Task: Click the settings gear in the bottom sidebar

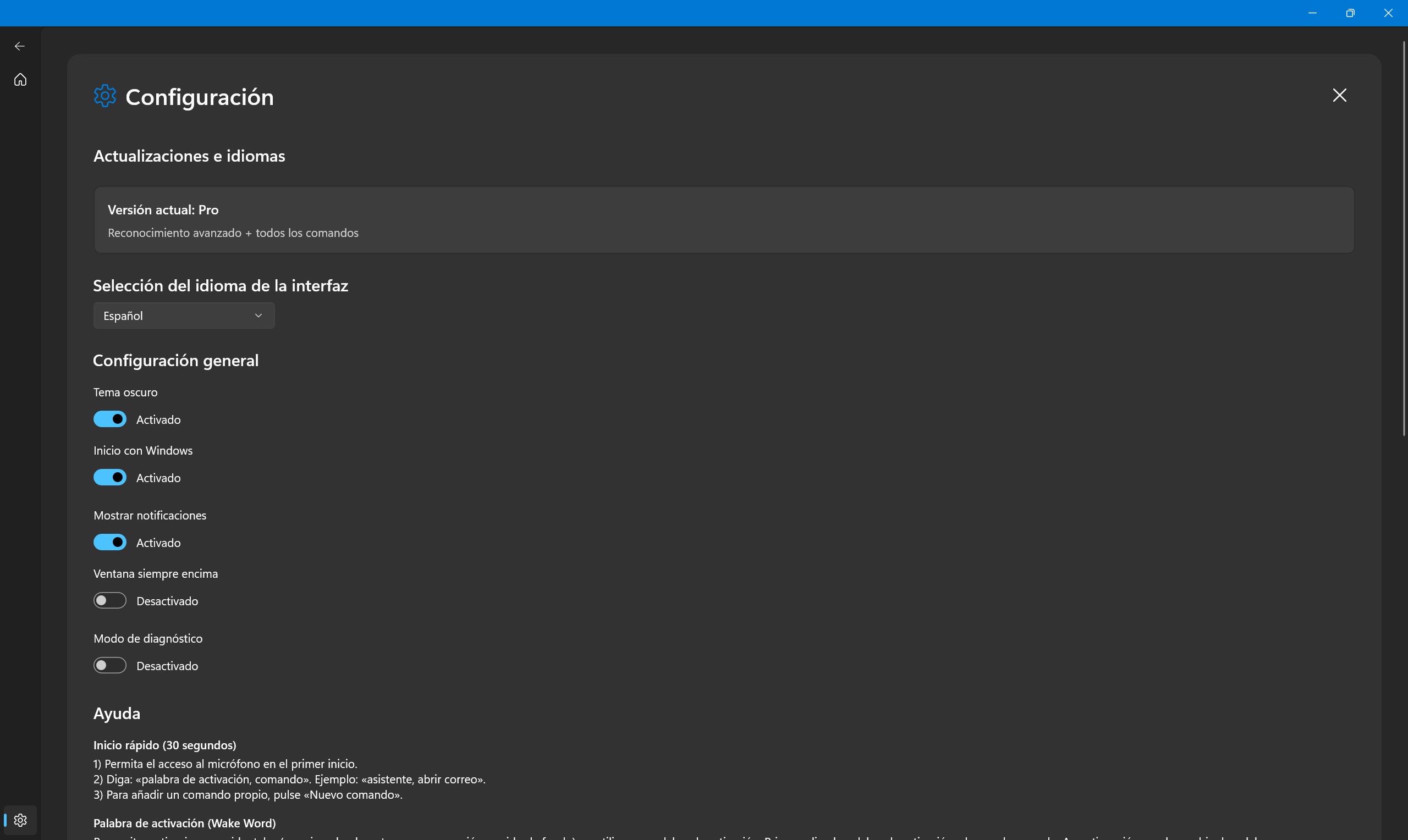Action: (x=20, y=820)
